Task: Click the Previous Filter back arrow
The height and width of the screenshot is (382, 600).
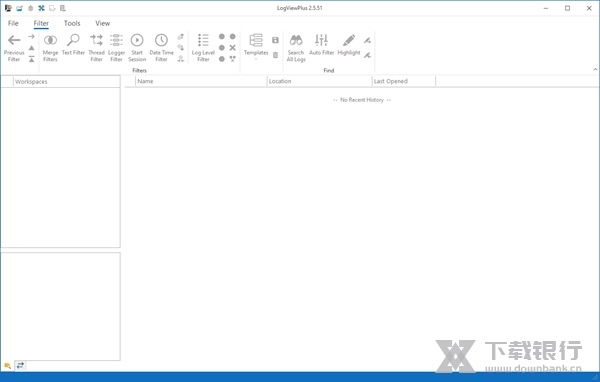Action: (14, 40)
